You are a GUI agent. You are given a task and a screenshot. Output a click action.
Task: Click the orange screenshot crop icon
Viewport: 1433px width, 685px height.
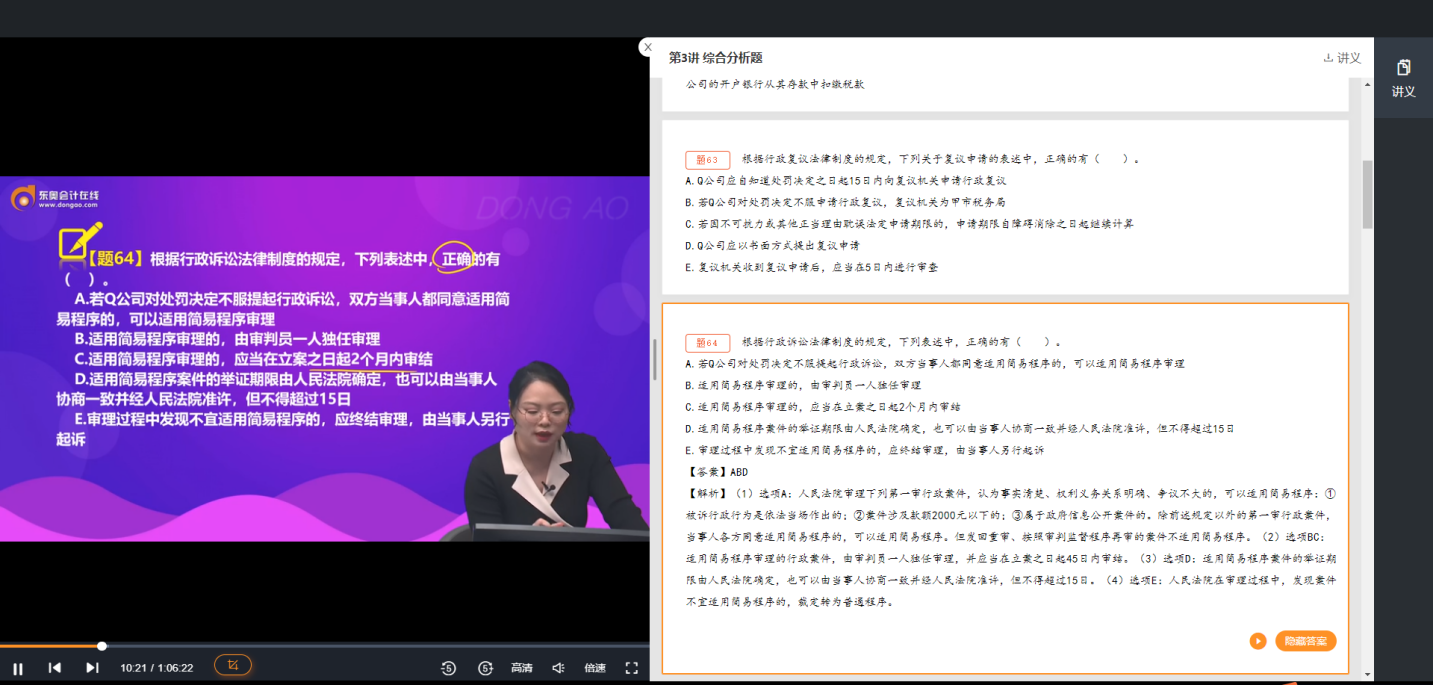tap(233, 665)
